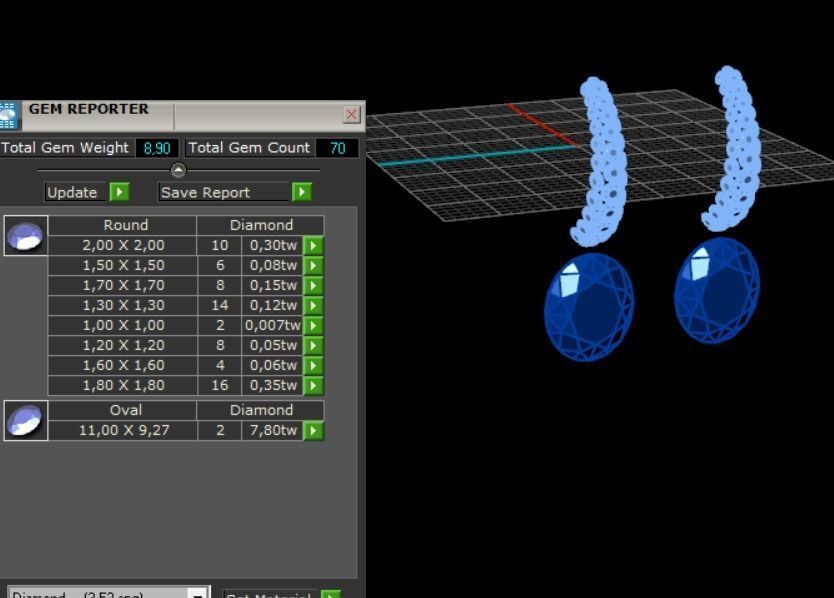Click green arrow for 1,30 X 1,30 row
This screenshot has height=598, width=834.
pyautogui.click(x=314, y=305)
